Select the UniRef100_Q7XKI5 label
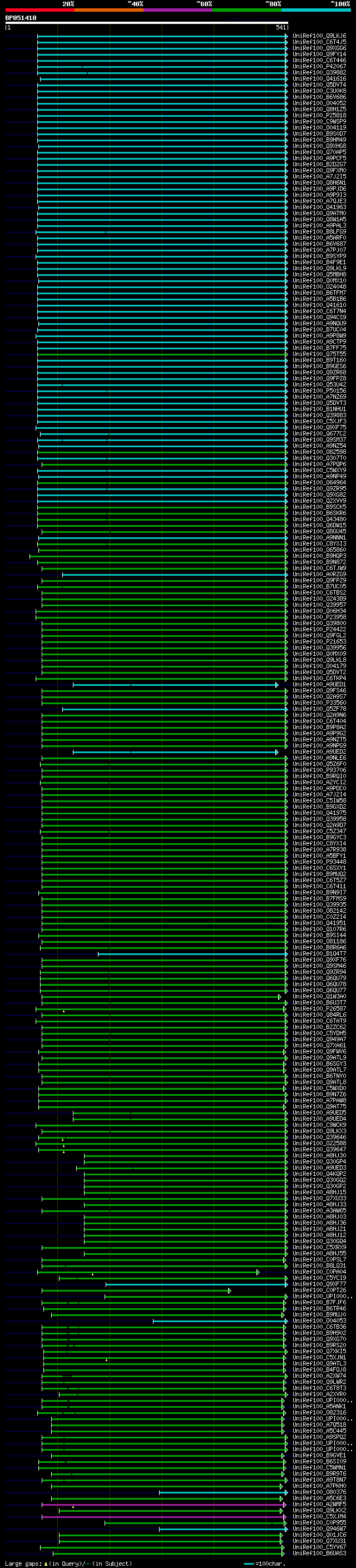 click(x=319, y=1351)
